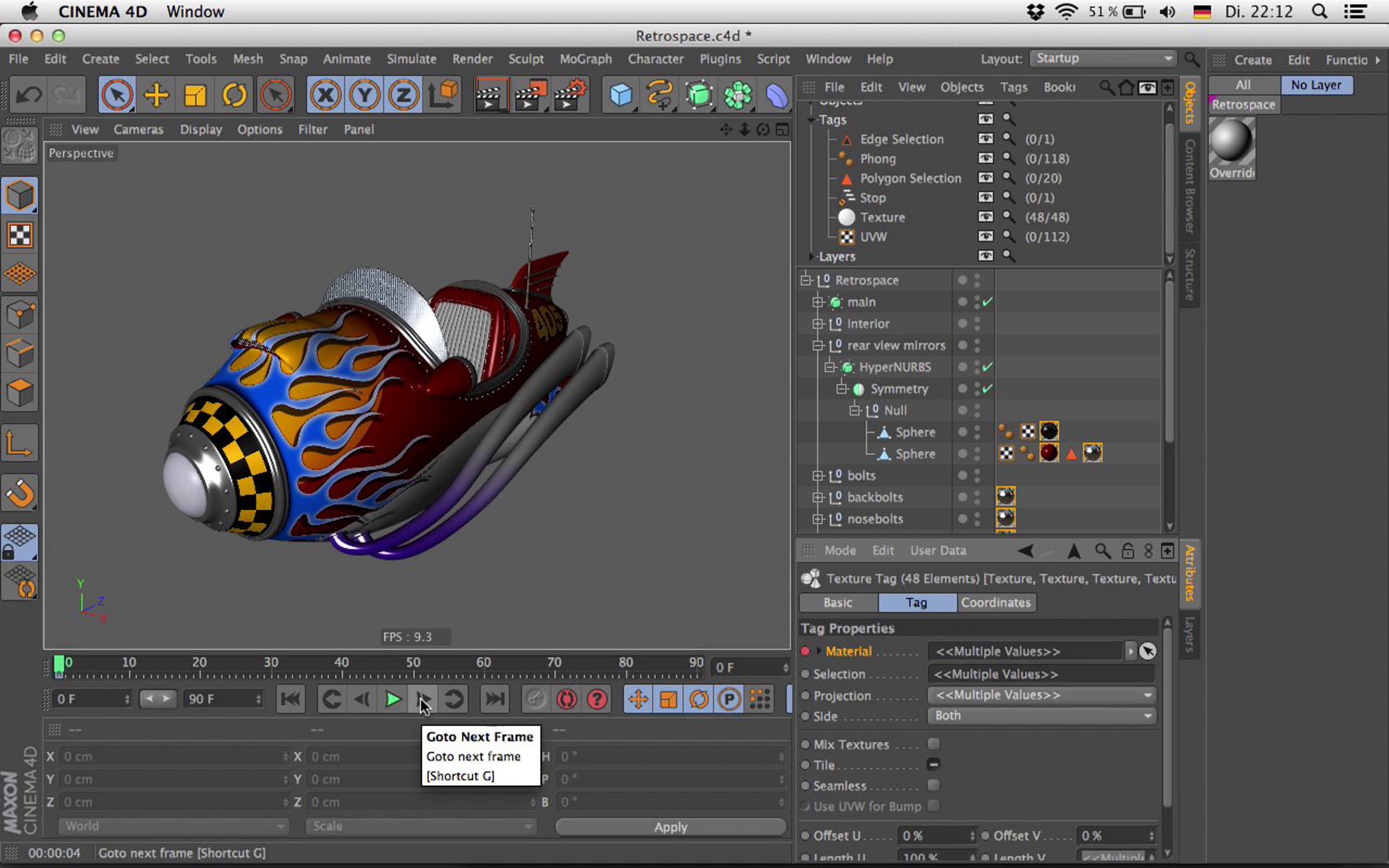
Task: Add a Cube primitive object
Action: coord(620,95)
